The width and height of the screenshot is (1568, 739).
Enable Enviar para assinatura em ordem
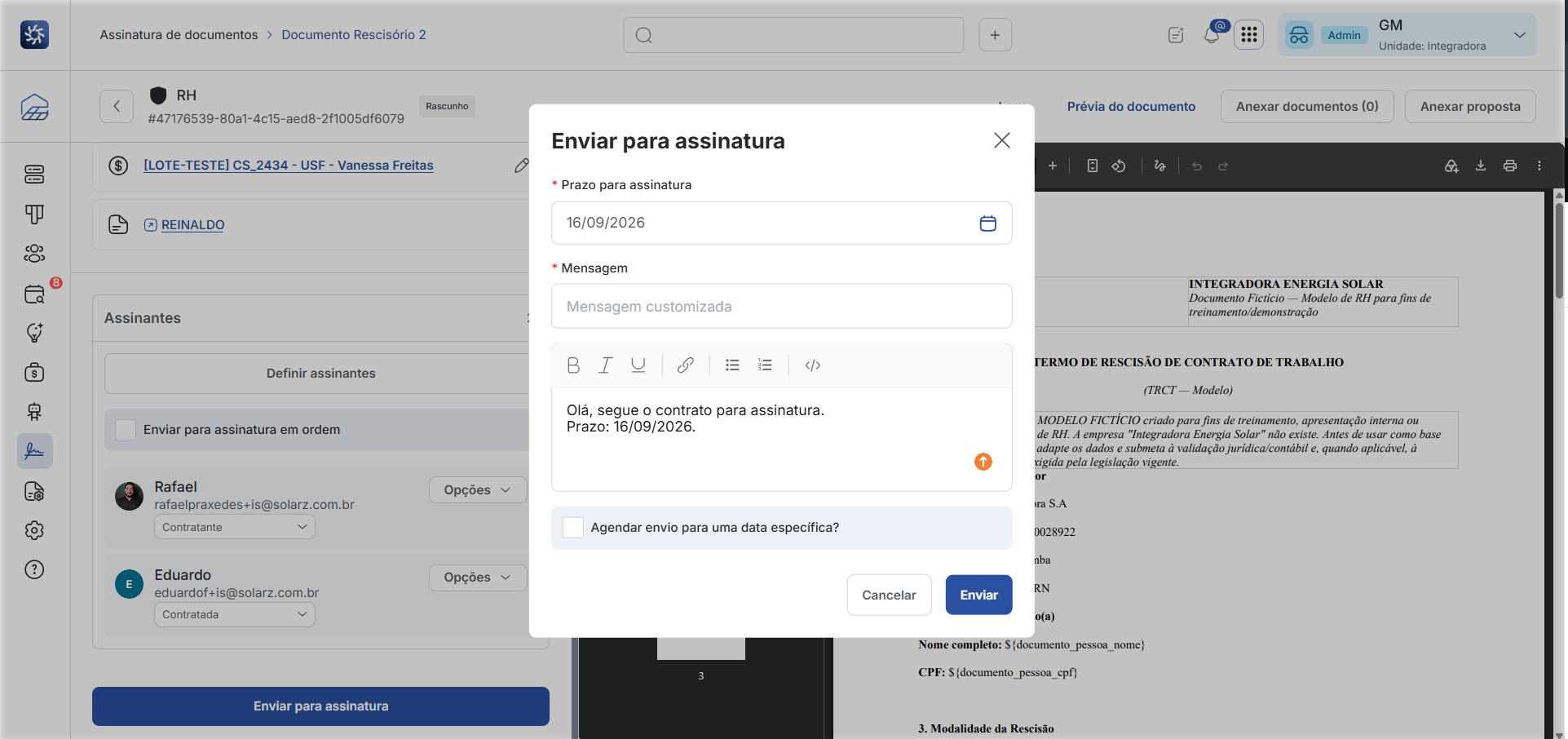[126, 430]
